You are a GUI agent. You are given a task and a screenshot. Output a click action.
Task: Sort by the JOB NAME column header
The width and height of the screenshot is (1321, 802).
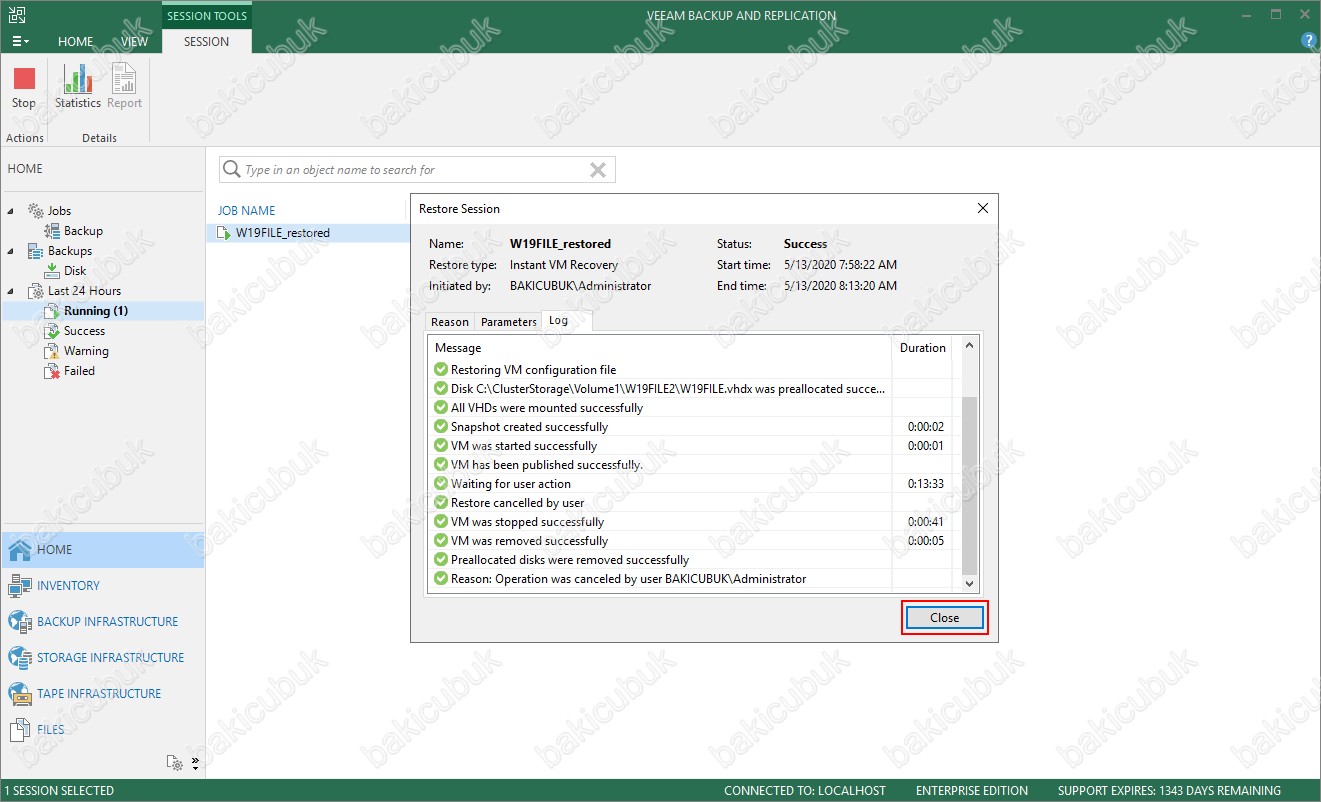click(247, 211)
